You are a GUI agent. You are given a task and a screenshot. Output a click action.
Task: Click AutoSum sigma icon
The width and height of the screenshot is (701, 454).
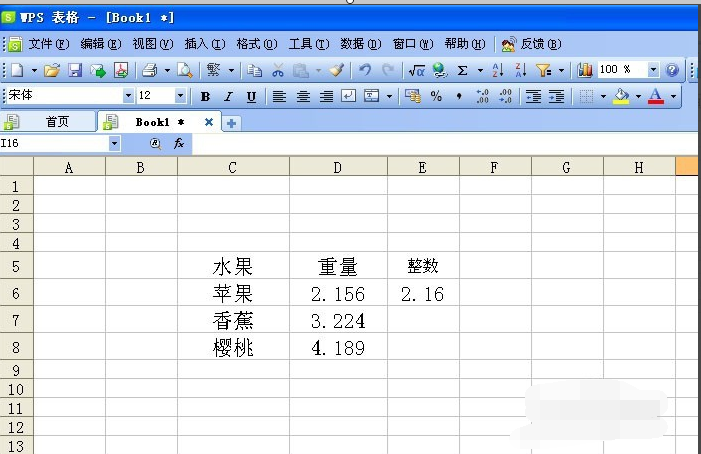(463, 70)
